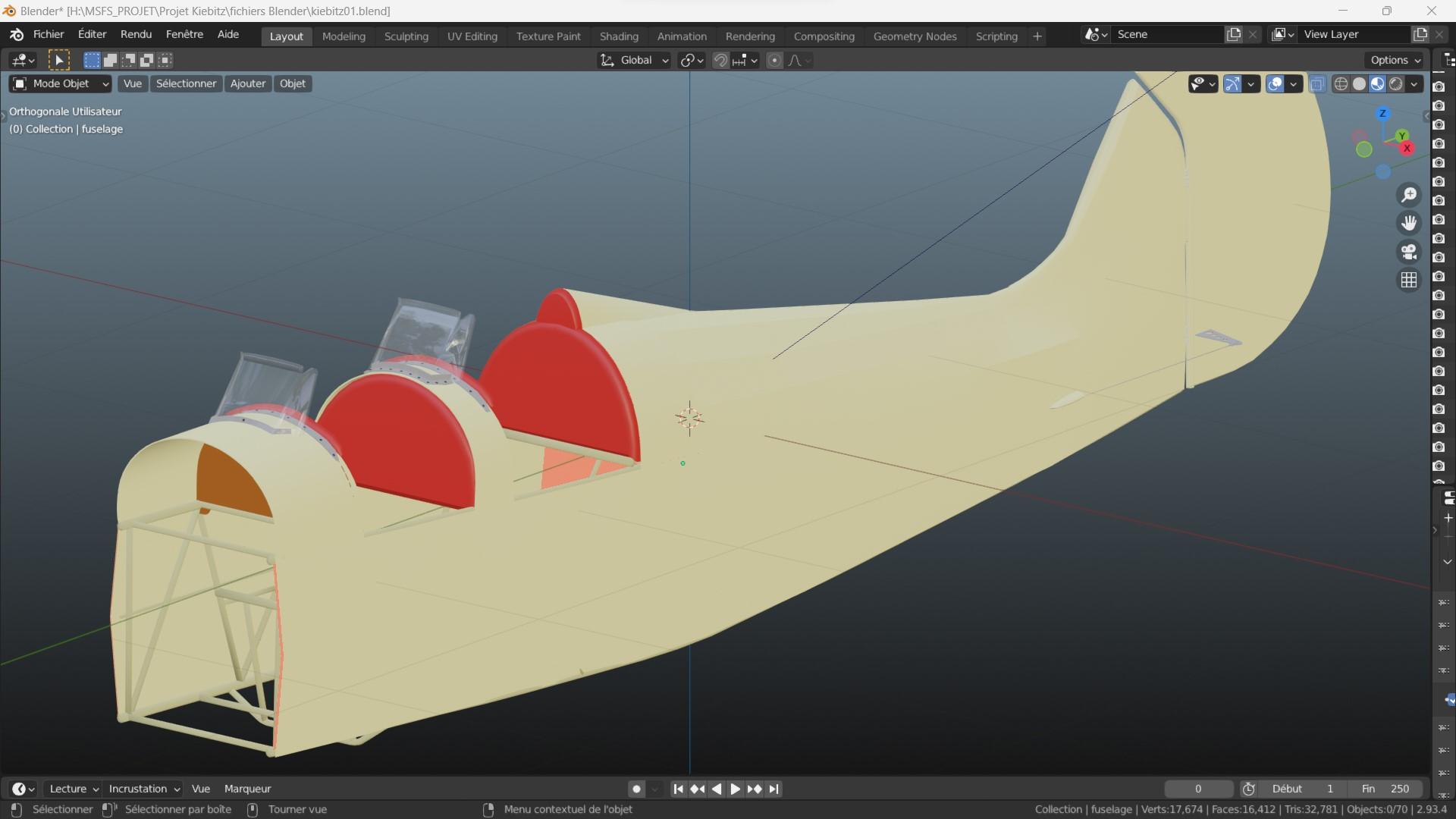Switch to the Modeling workspace tab
This screenshot has height=819, width=1456.
[x=344, y=36]
